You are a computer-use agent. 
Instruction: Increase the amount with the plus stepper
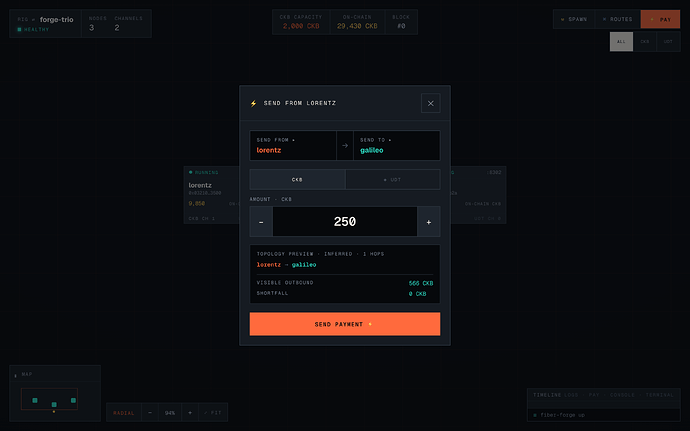point(429,222)
